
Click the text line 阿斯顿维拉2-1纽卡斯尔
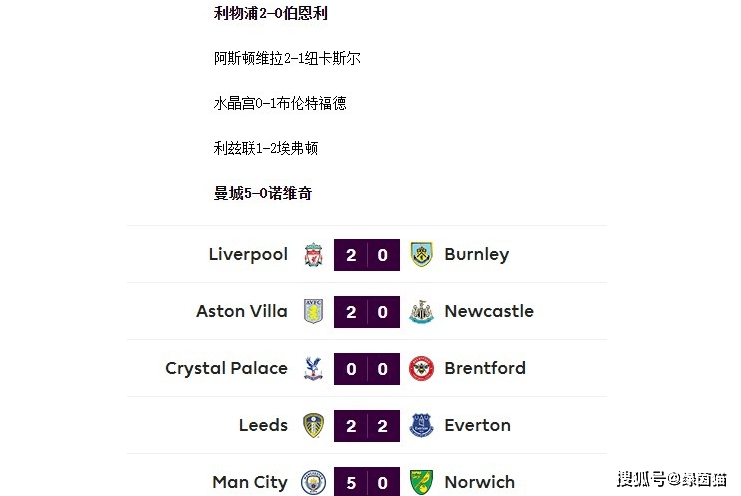287,59
